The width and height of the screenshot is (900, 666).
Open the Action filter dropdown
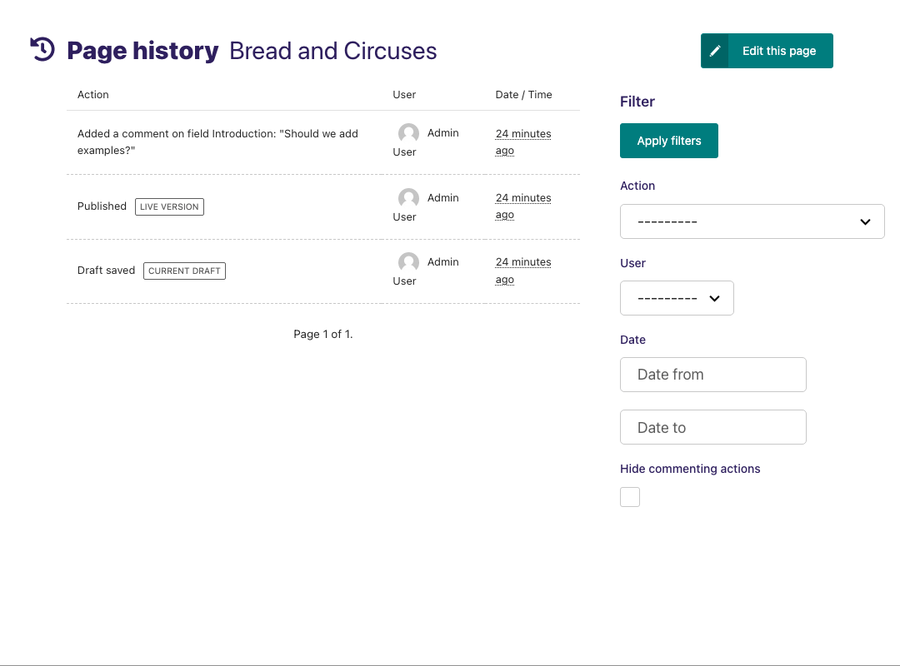click(x=752, y=222)
